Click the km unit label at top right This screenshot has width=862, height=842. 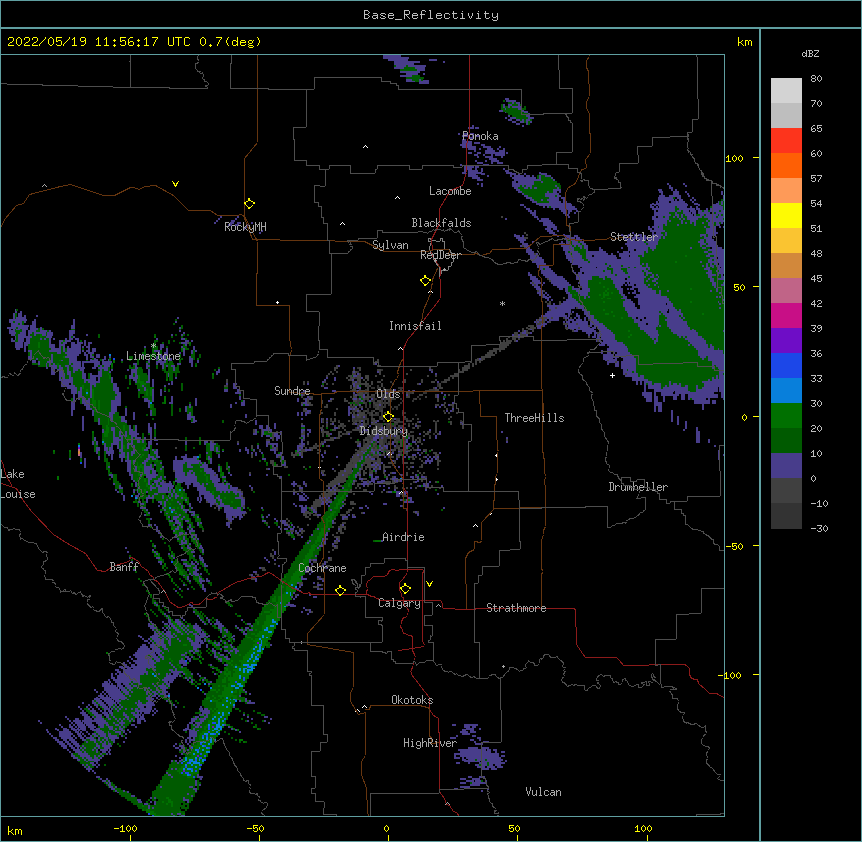click(744, 42)
